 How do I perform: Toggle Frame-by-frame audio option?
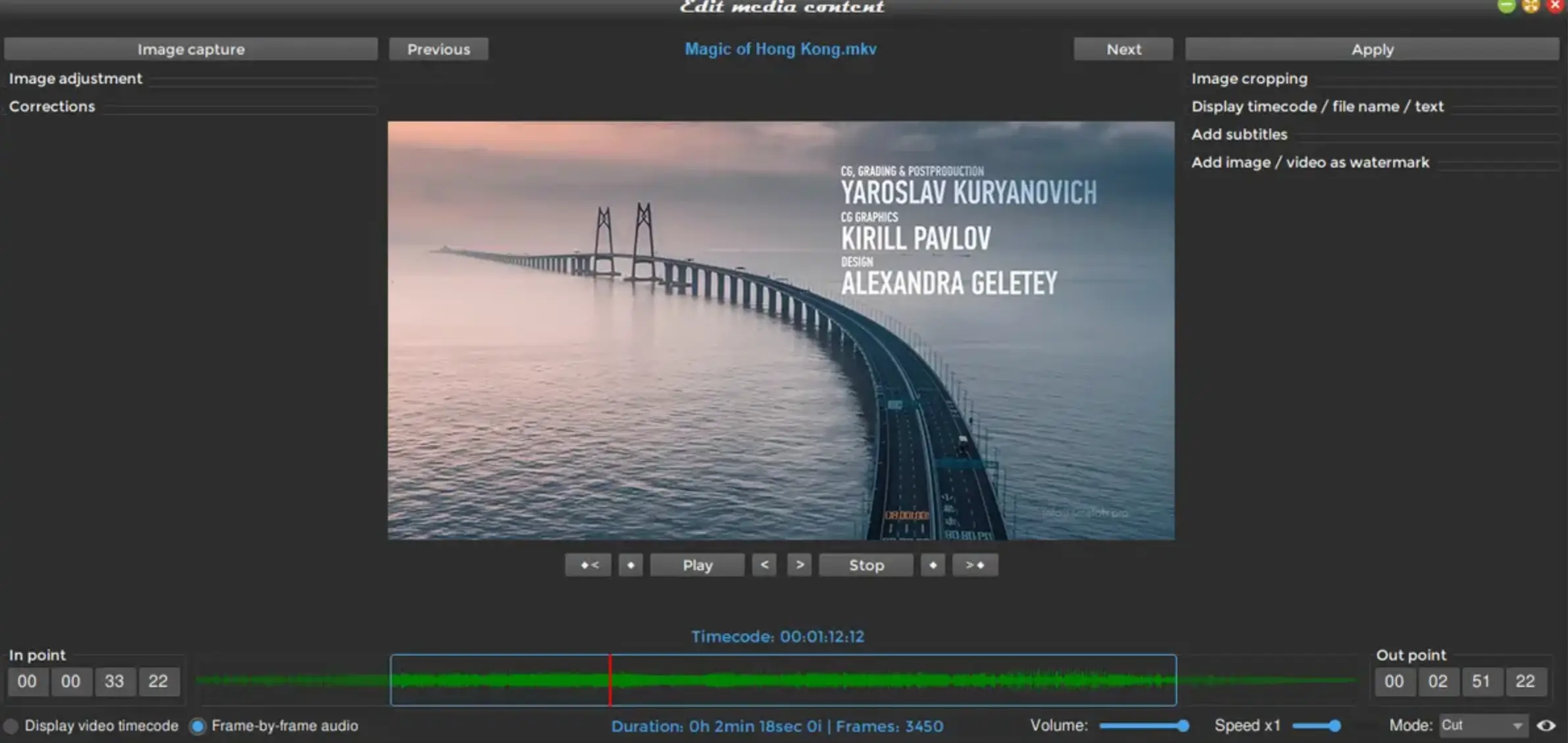197,726
